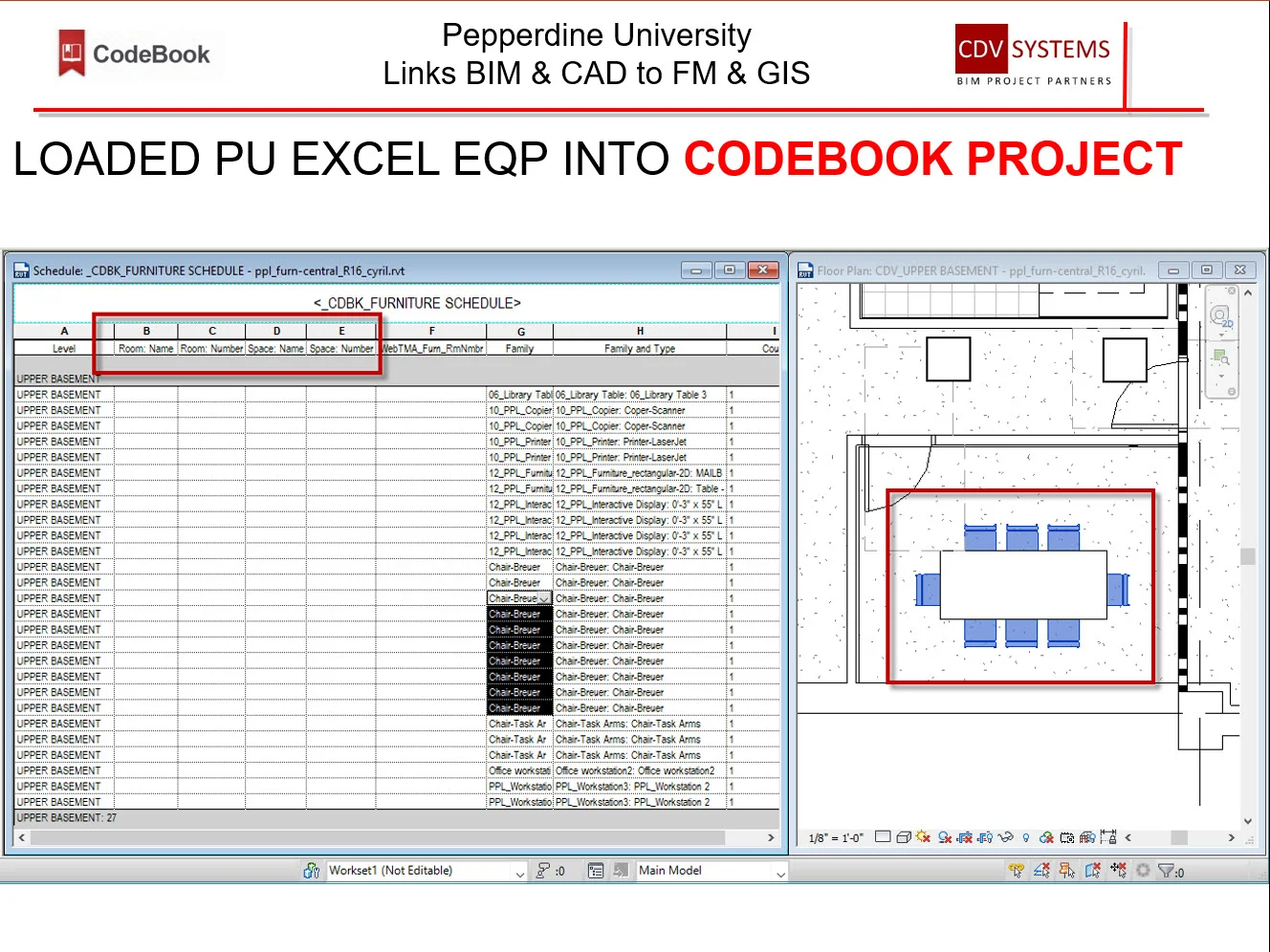1270x952 pixels.
Task: Click the floor plan vertical scrollbar thumb
Action: [x=1247, y=556]
